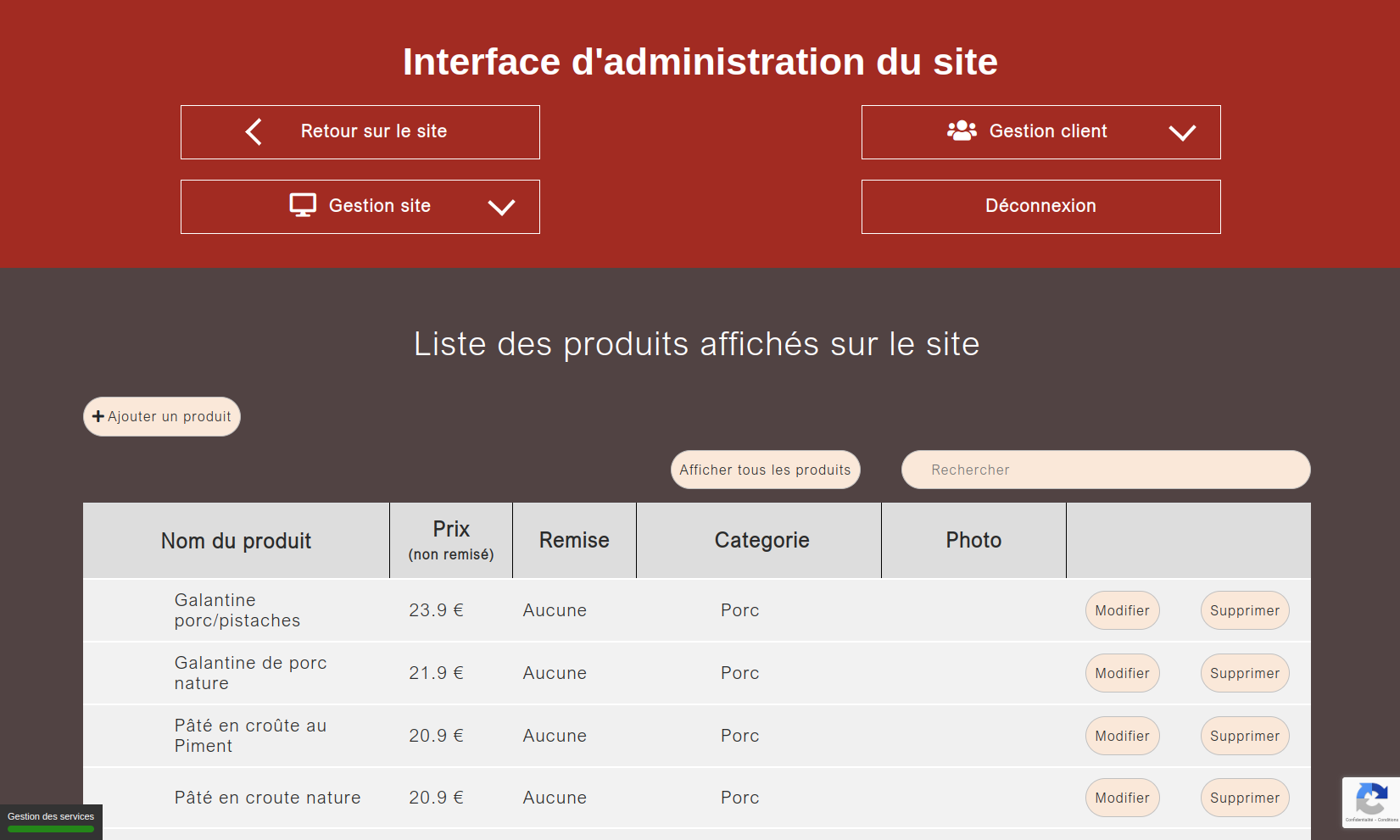Click Déconnexion to log out

(1040, 205)
